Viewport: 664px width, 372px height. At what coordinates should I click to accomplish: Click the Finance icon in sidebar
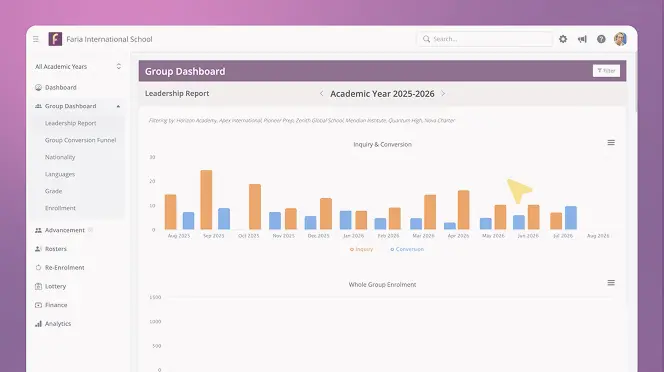pyautogui.click(x=38, y=305)
